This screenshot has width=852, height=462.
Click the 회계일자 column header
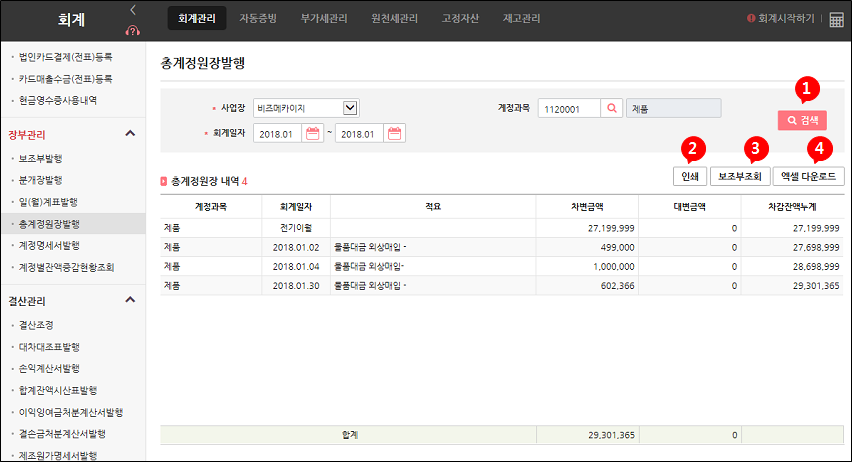point(296,207)
